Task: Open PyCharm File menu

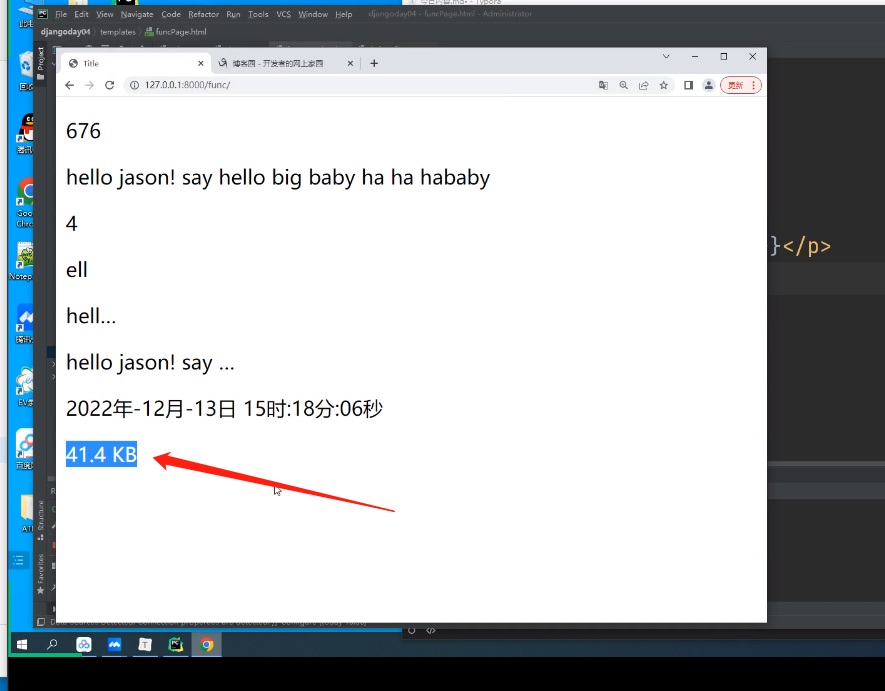Action: click(61, 14)
